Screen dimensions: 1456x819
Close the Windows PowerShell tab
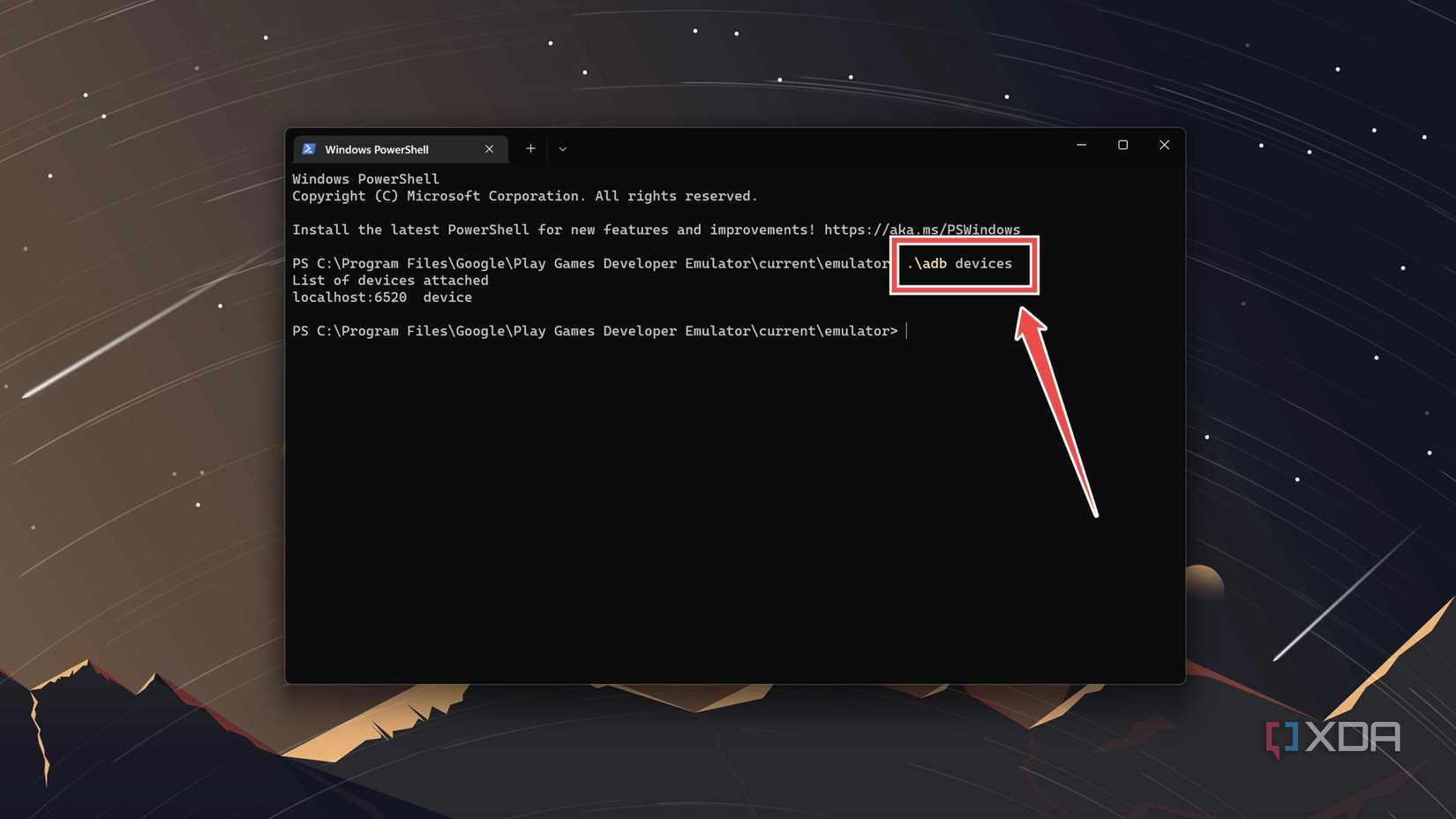[x=490, y=149]
